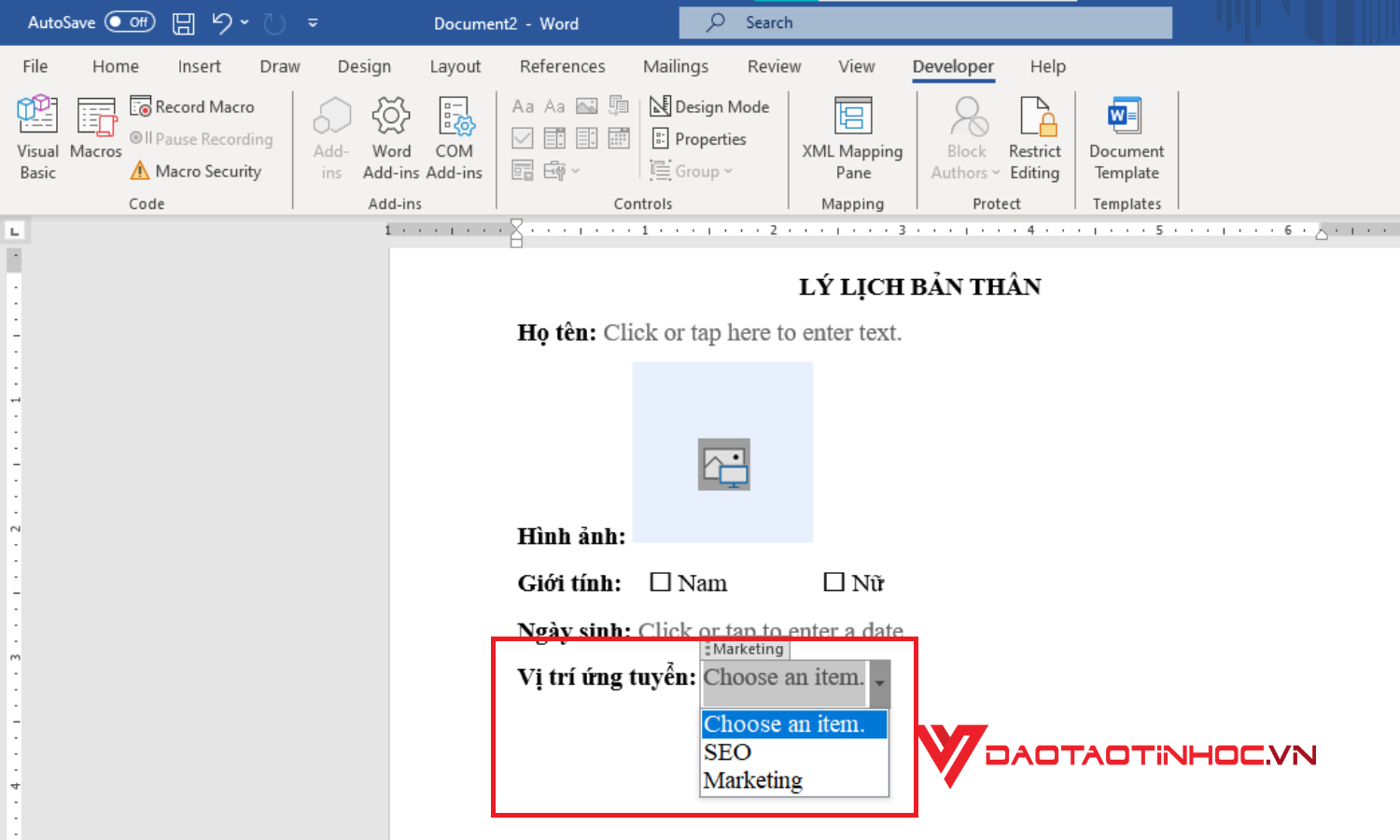Open the Vị trí ứng tuyển dropdown arrow
This screenshot has width=1400, height=840.
click(x=878, y=683)
